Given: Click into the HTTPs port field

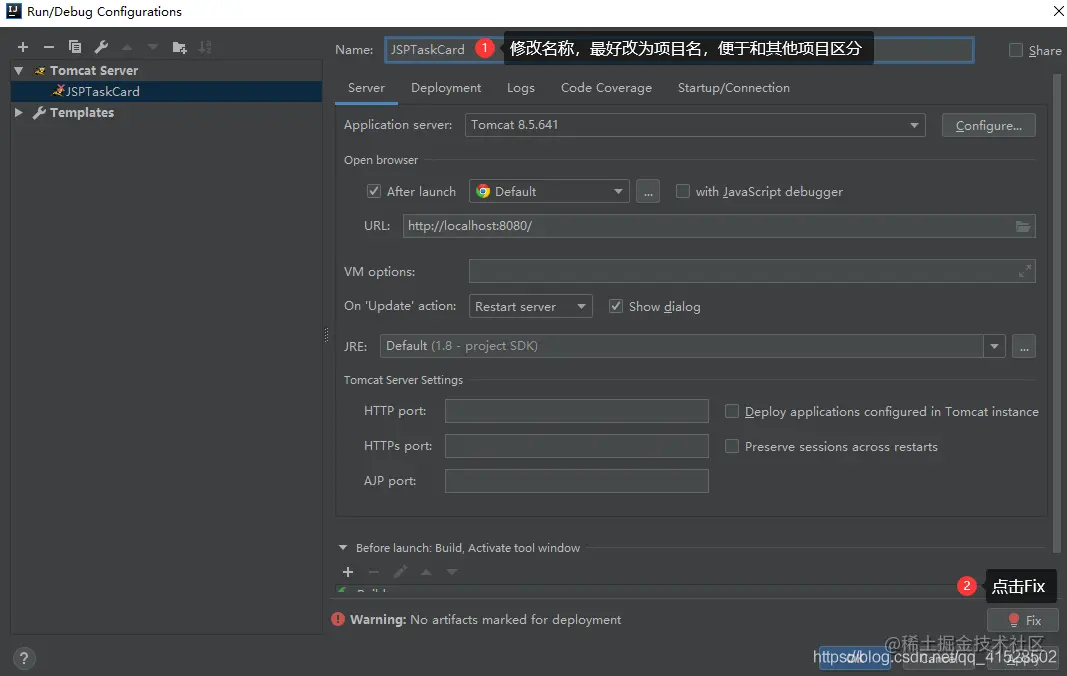Looking at the screenshot, I should coord(576,446).
